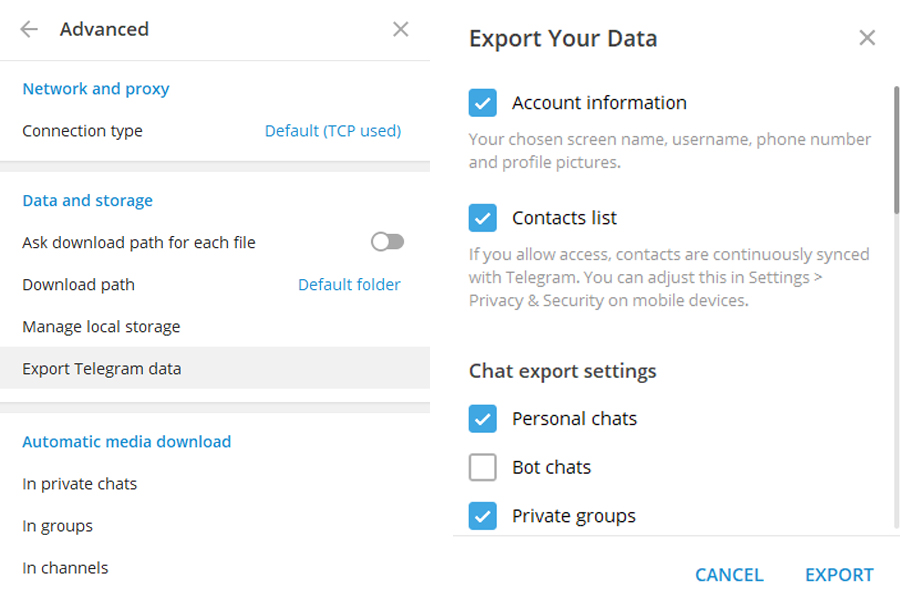Open automatic media download In channels
900x600 pixels.
point(65,568)
